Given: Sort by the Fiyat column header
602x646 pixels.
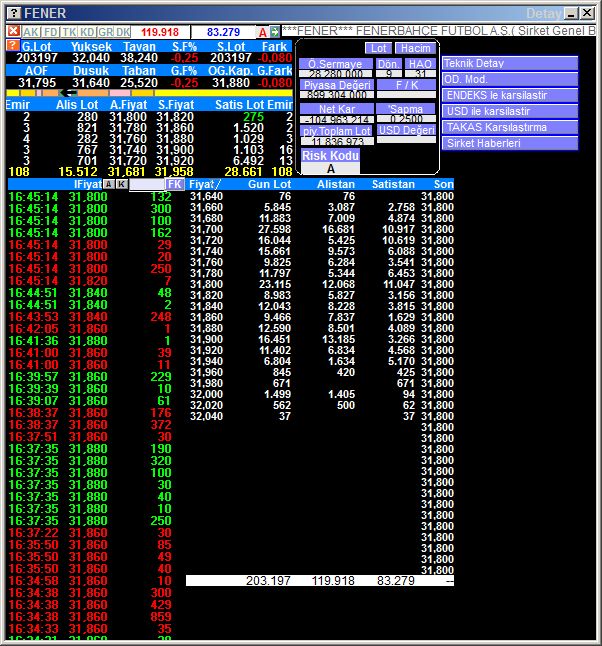Looking at the screenshot, I should pyautogui.click(x=205, y=184).
